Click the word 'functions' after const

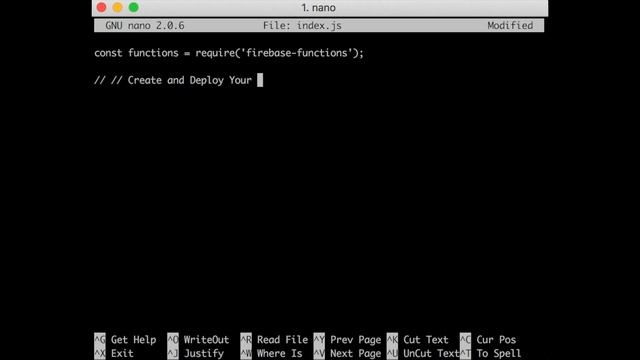(x=153, y=53)
